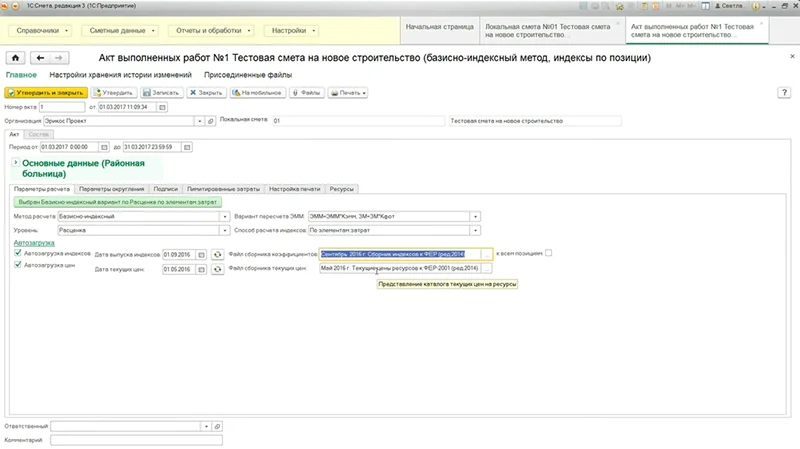The width and height of the screenshot is (800, 449).
Task: Click the Утвердить и закрыть button
Action: coord(46,93)
